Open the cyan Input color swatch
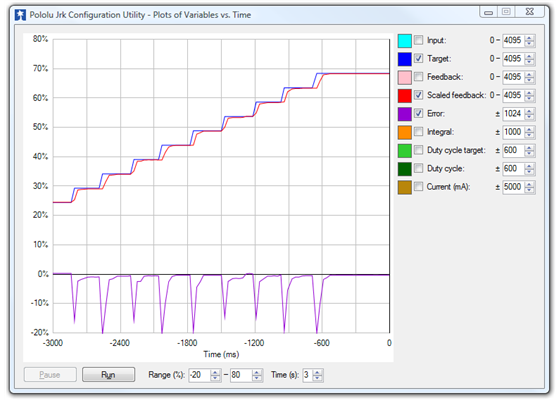560x400 pixels. click(x=405, y=41)
